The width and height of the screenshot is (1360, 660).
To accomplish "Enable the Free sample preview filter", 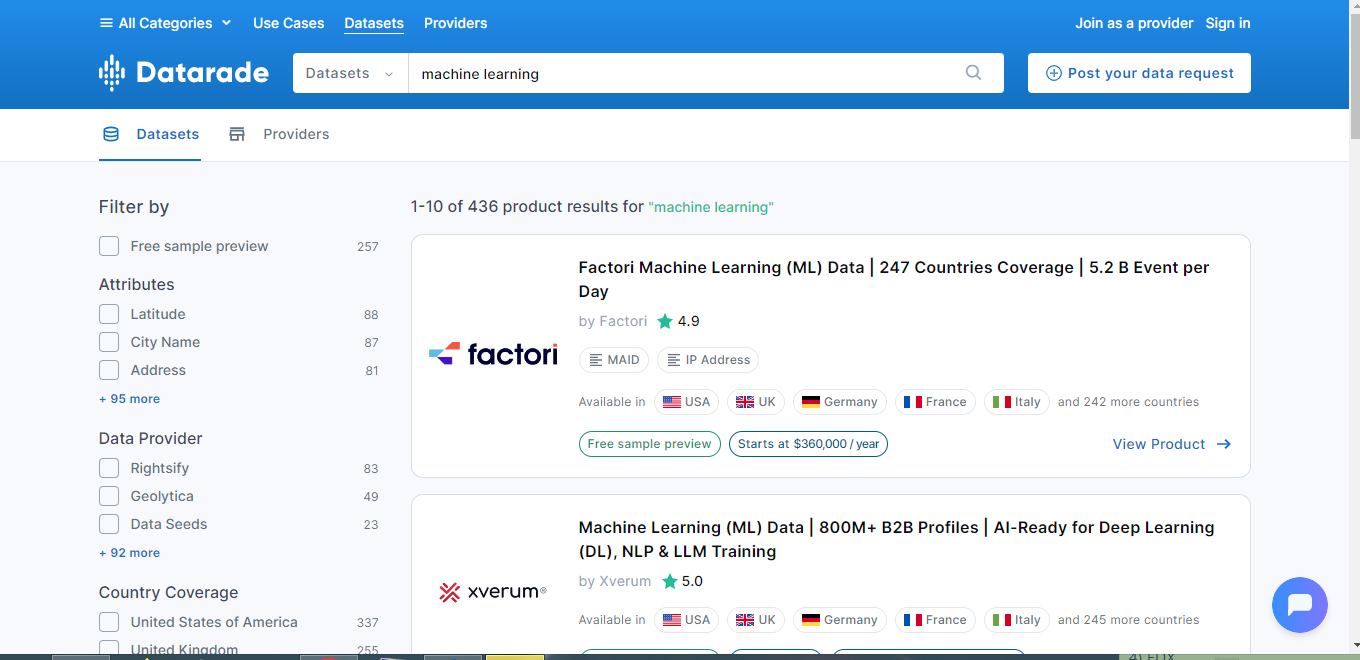I will [x=108, y=245].
